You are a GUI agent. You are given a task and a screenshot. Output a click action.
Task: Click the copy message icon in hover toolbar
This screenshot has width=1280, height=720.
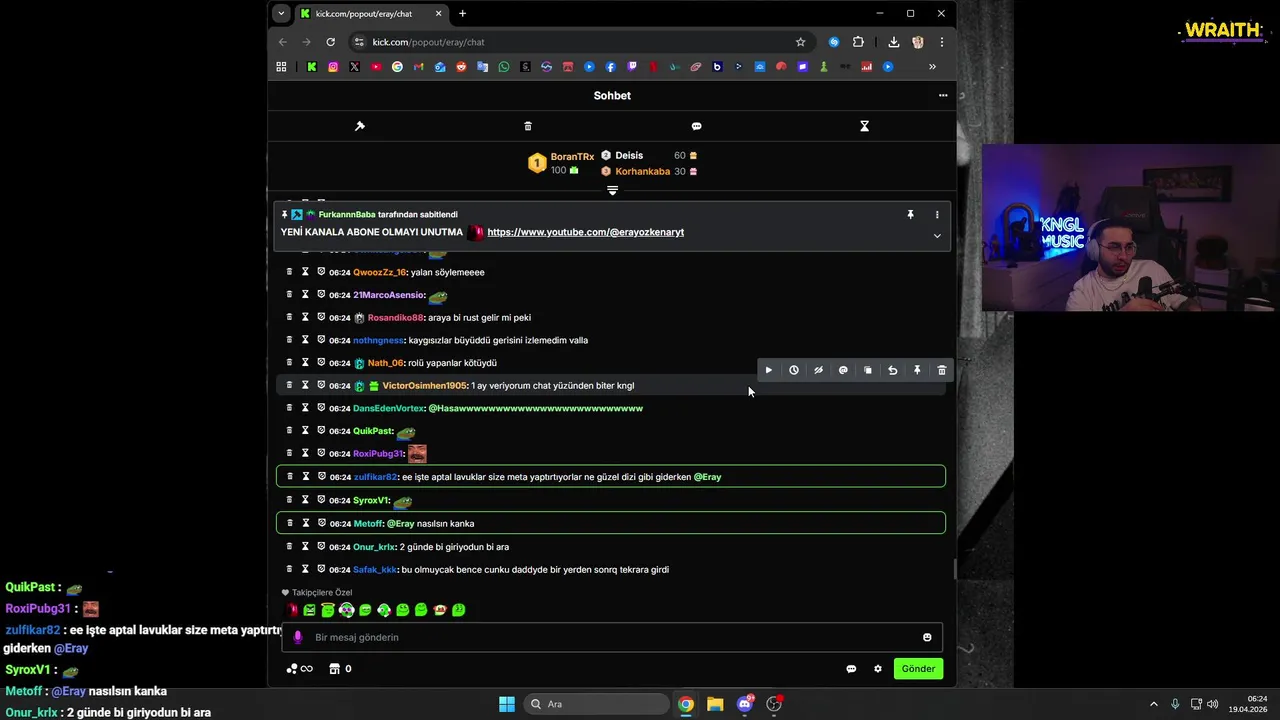868,370
